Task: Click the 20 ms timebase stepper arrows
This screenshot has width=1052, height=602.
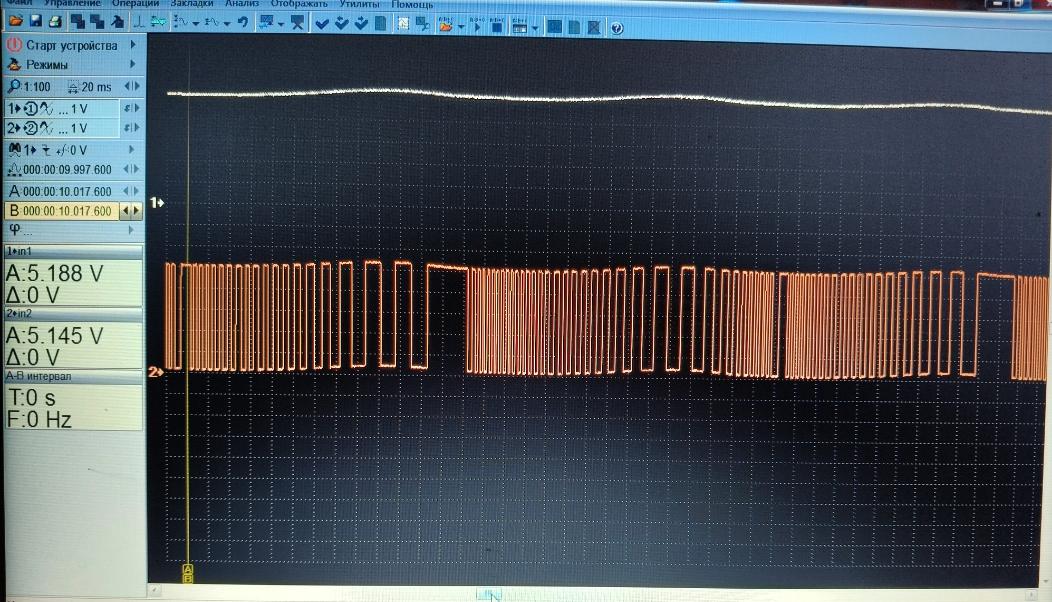Action: tap(132, 87)
